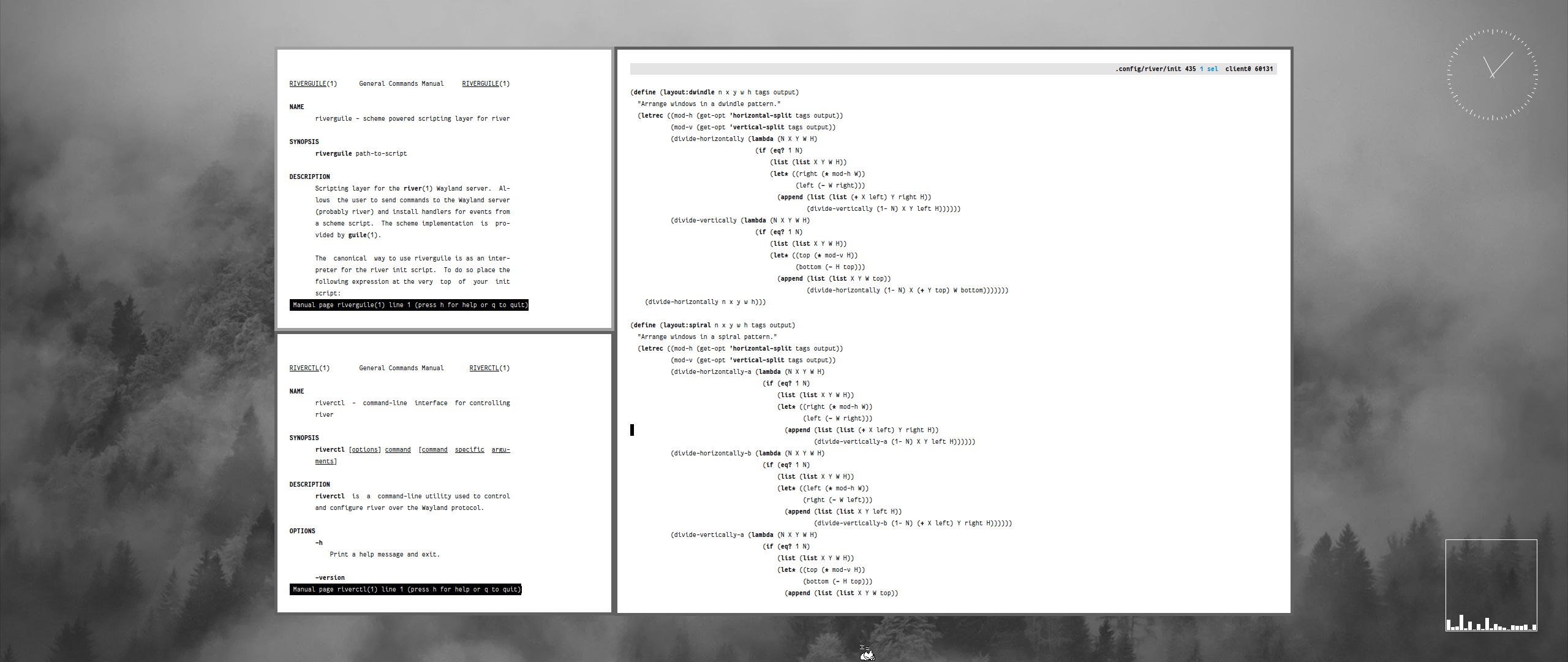The height and width of the screenshot is (662, 1568).
Task: Click the layout:spiral function name
Action: point(687,325)
